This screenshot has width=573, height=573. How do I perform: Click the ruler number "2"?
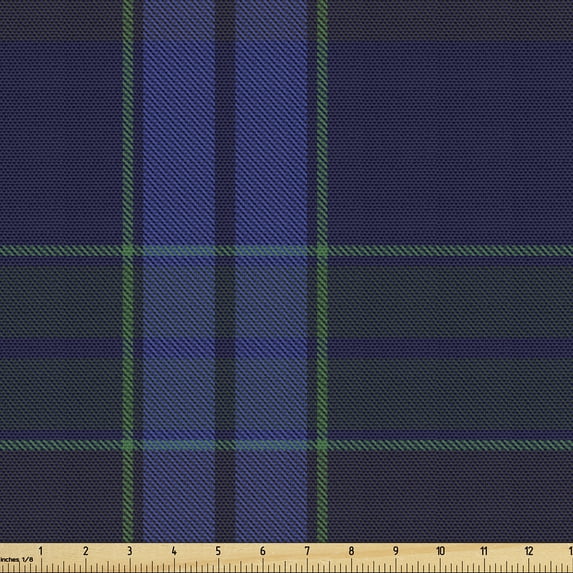pos(86,551)
